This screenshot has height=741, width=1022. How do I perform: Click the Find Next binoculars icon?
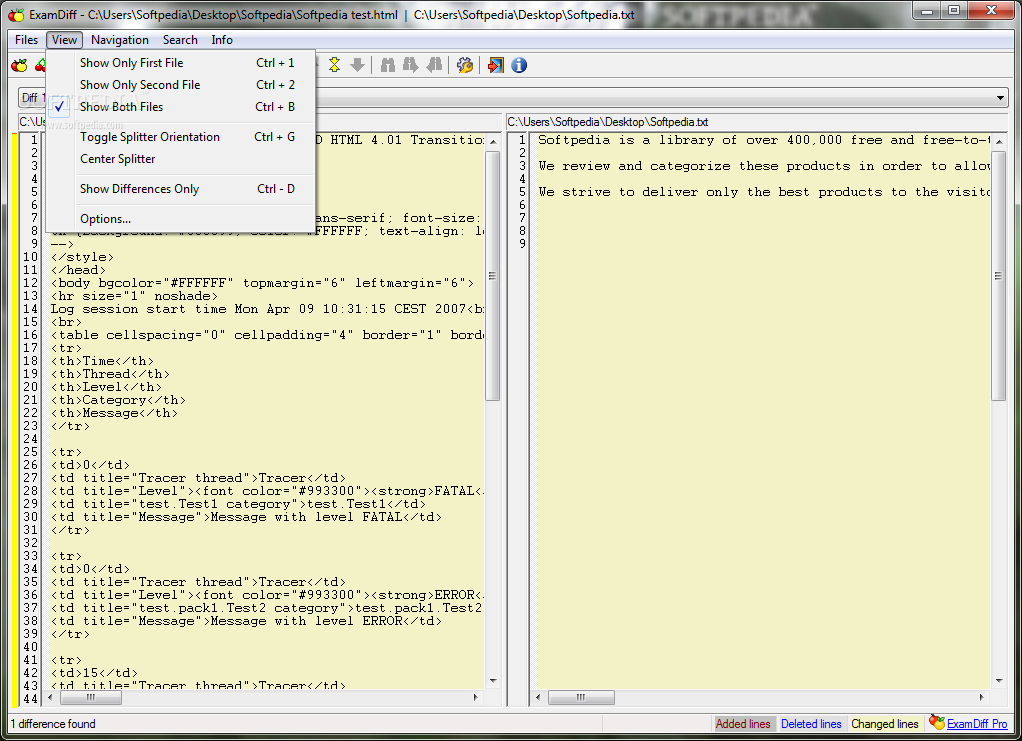411,65
